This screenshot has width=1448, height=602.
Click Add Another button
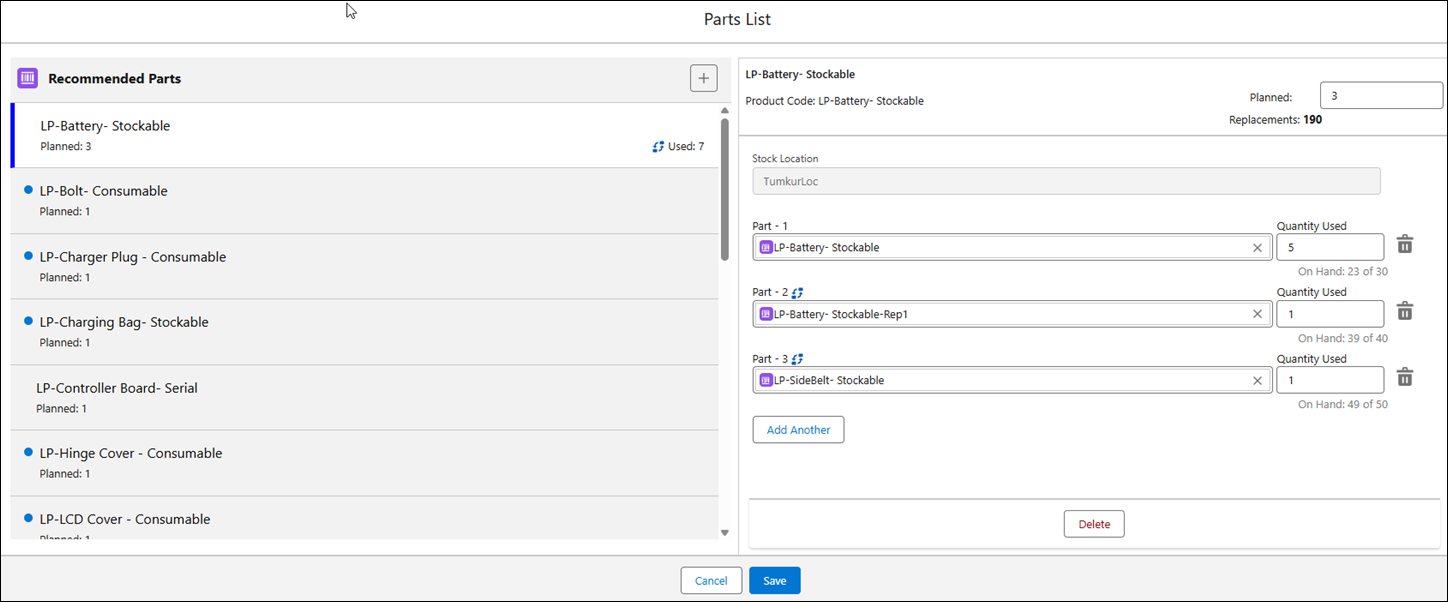(798, 430)
